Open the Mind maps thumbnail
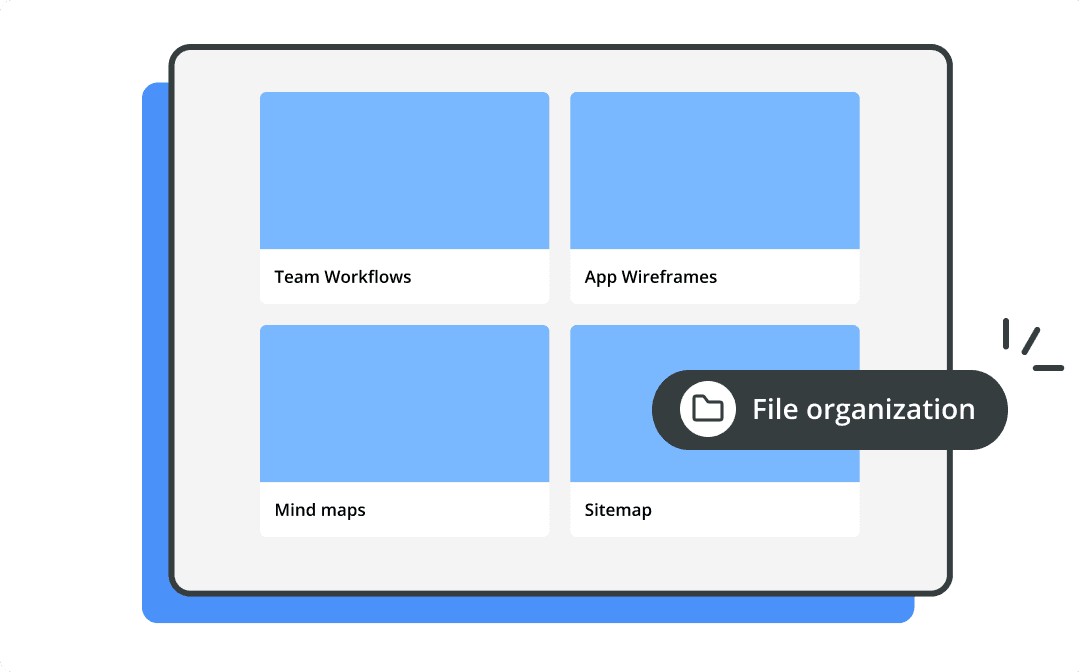 404,403
